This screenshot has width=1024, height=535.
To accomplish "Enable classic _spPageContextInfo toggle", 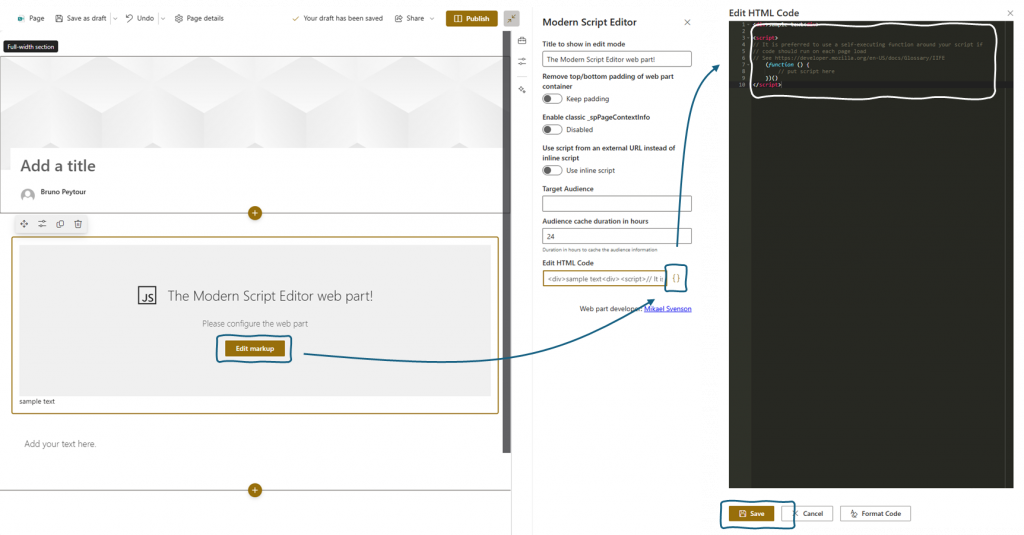I will pyautogui.click(x=552, y=129).
